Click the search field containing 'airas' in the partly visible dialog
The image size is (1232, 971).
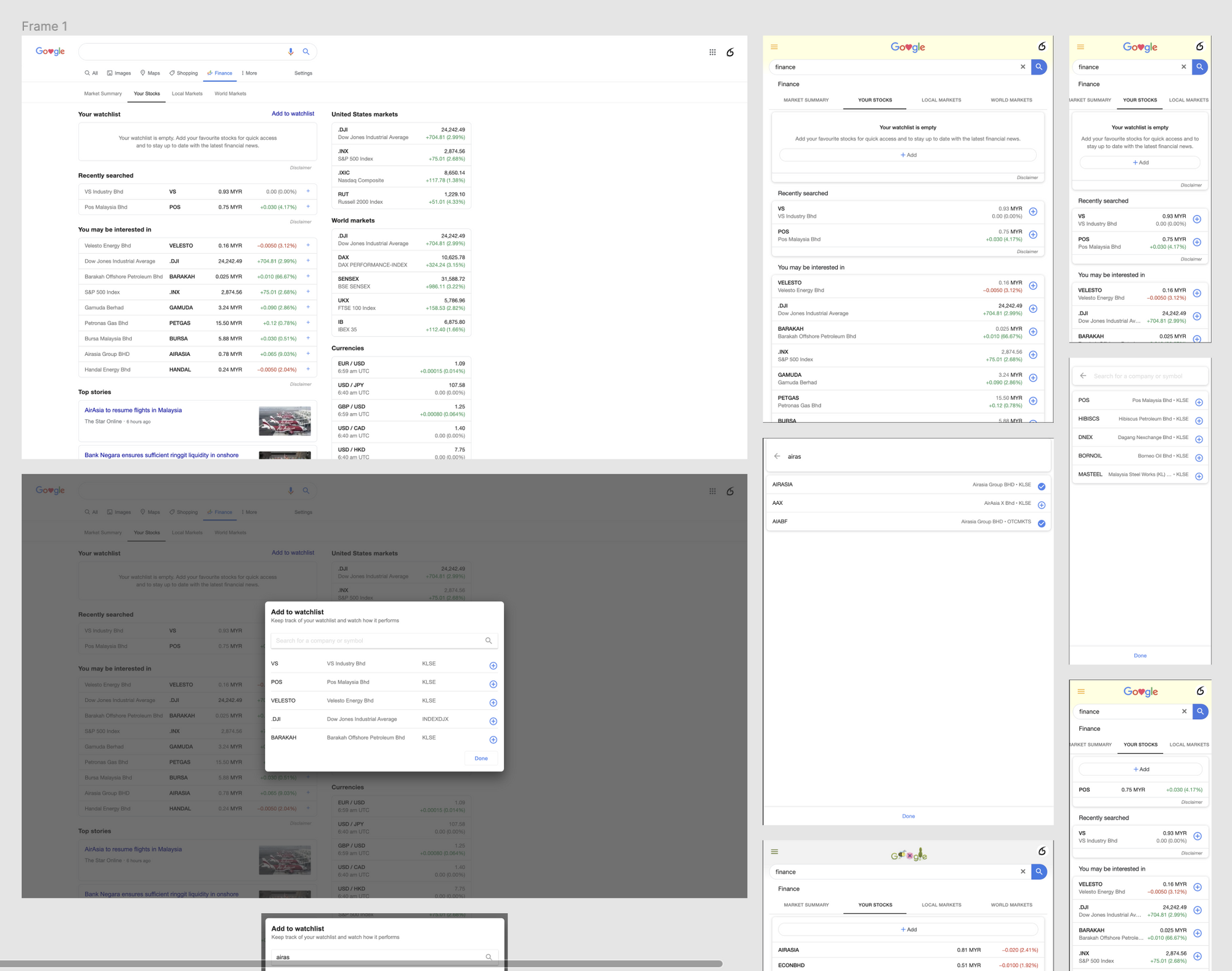tap(384, 957)
